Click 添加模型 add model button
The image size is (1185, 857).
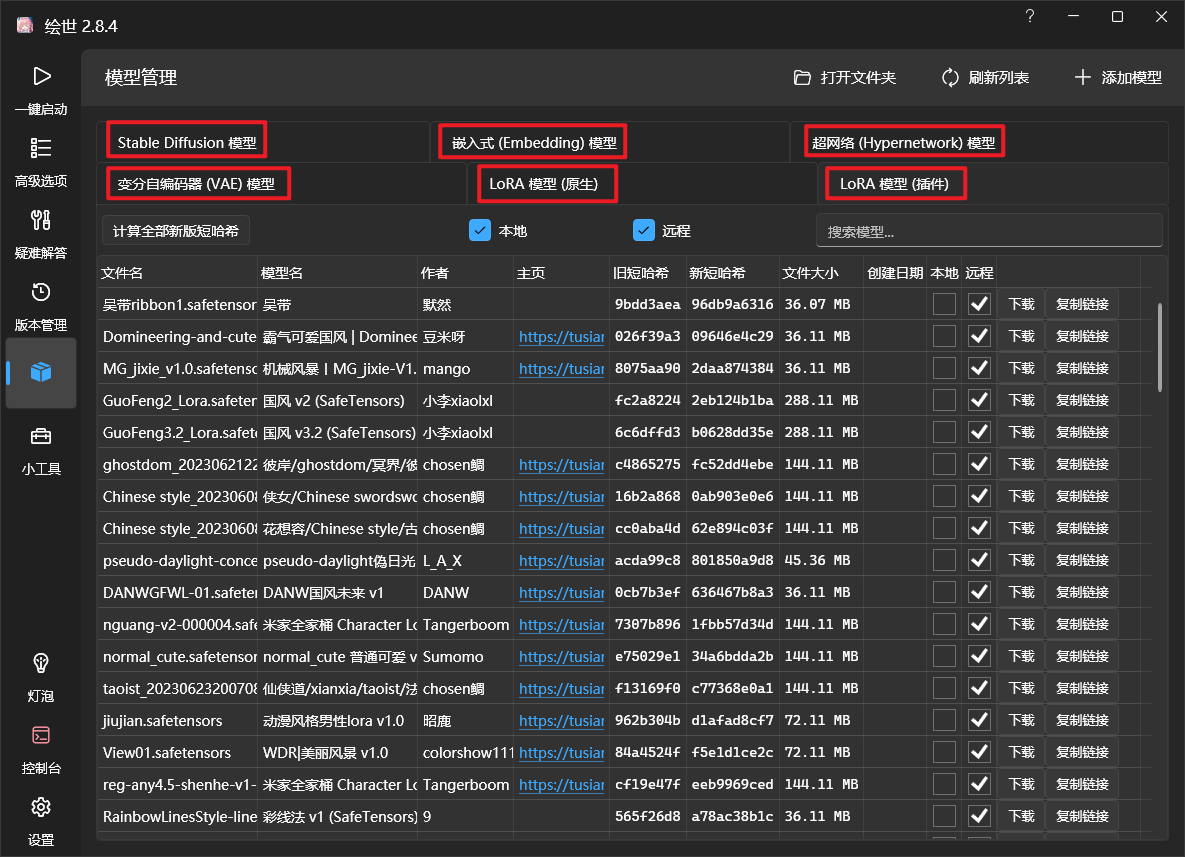coord(1118,77)
